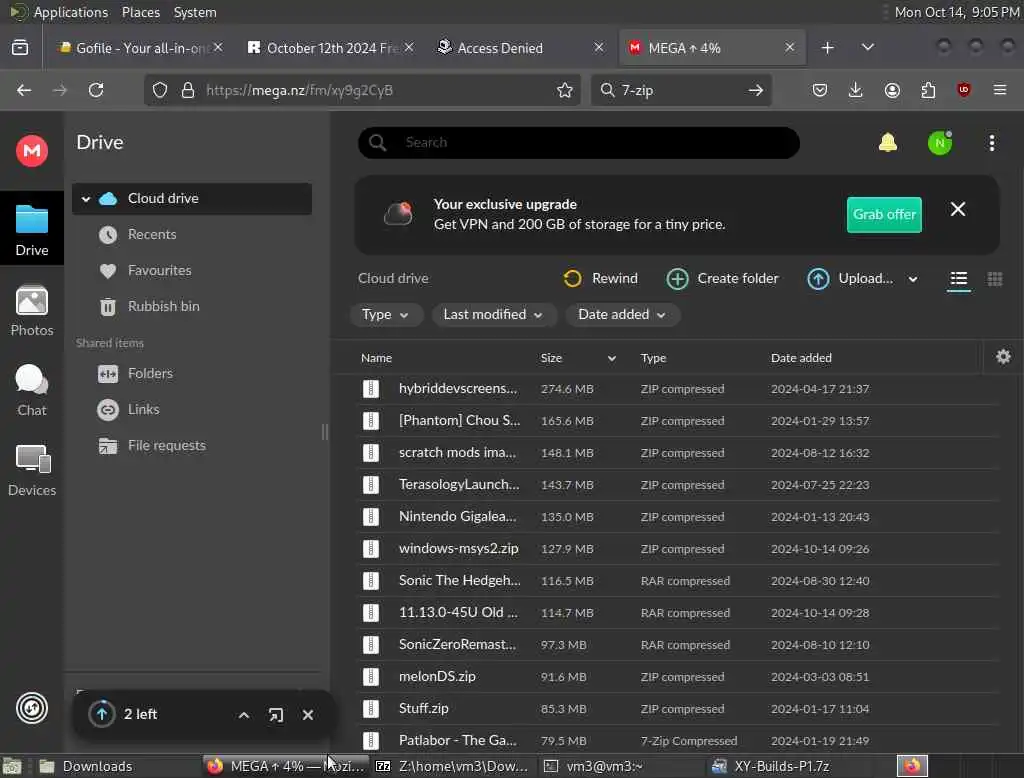1024x778 pixels.
Task: Open the Photos section in sidebar
Action: click(x=31, y=311)
